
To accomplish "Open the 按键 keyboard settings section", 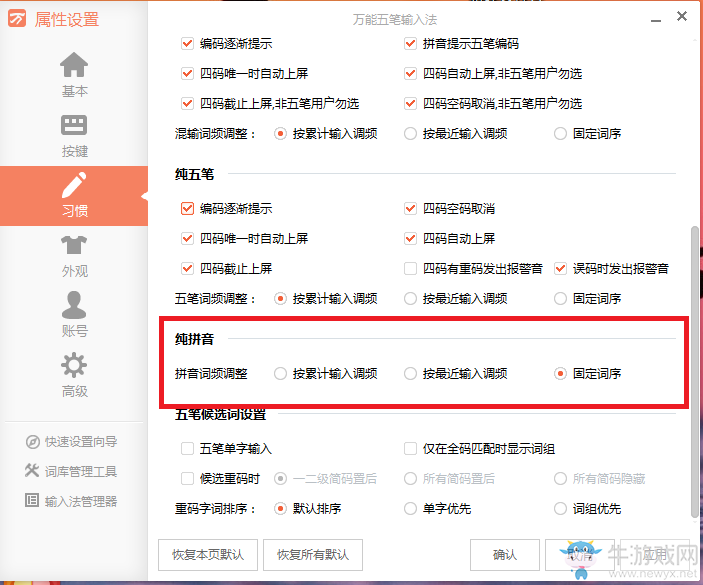I will pos(74,136).
